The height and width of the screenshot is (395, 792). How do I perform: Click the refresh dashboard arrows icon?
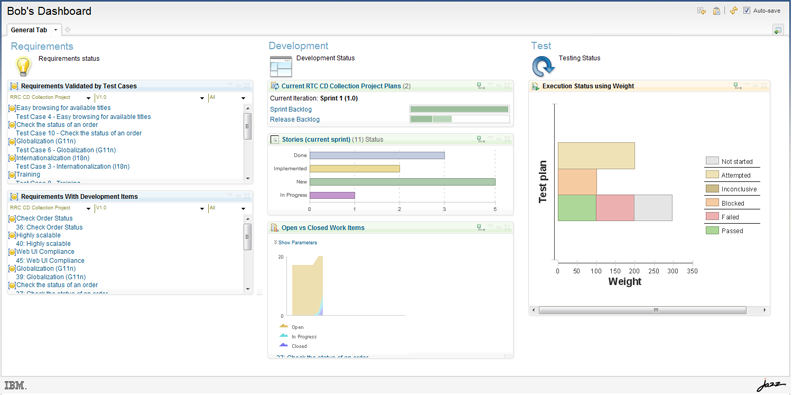coord(734,11)
